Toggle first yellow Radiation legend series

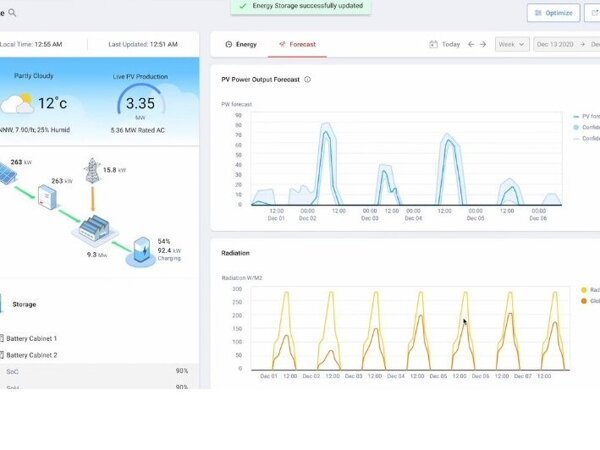point(584,289)
